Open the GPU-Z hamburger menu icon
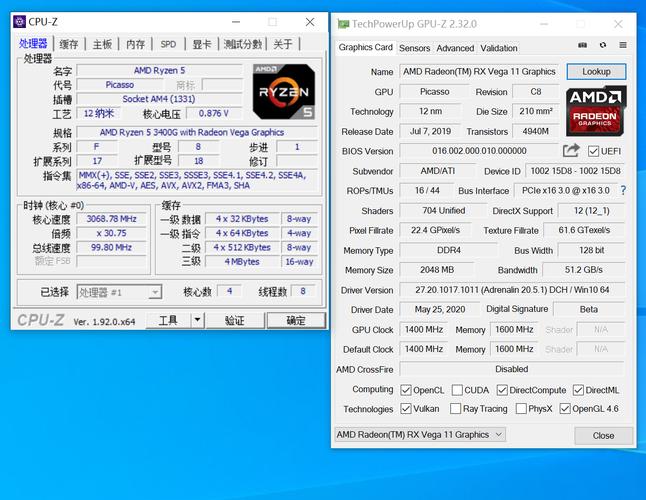646x500 pixels. click(x=623, y=45)
